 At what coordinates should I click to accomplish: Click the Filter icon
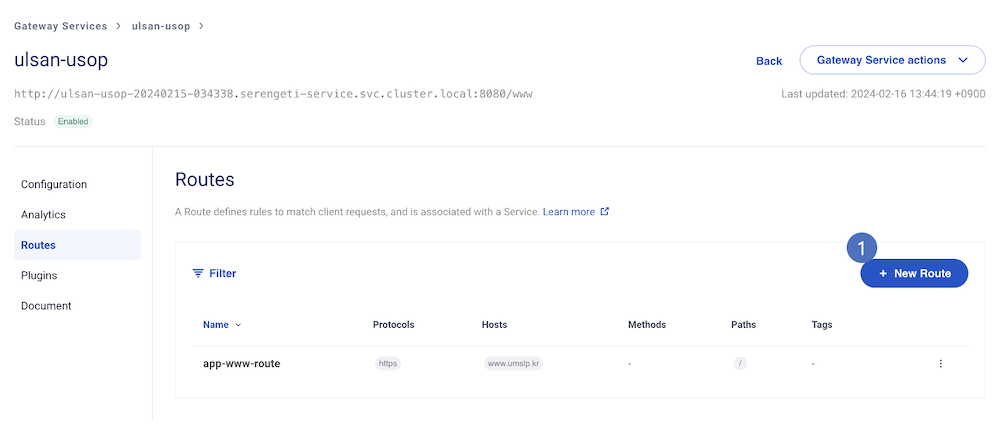coord(198,273)
